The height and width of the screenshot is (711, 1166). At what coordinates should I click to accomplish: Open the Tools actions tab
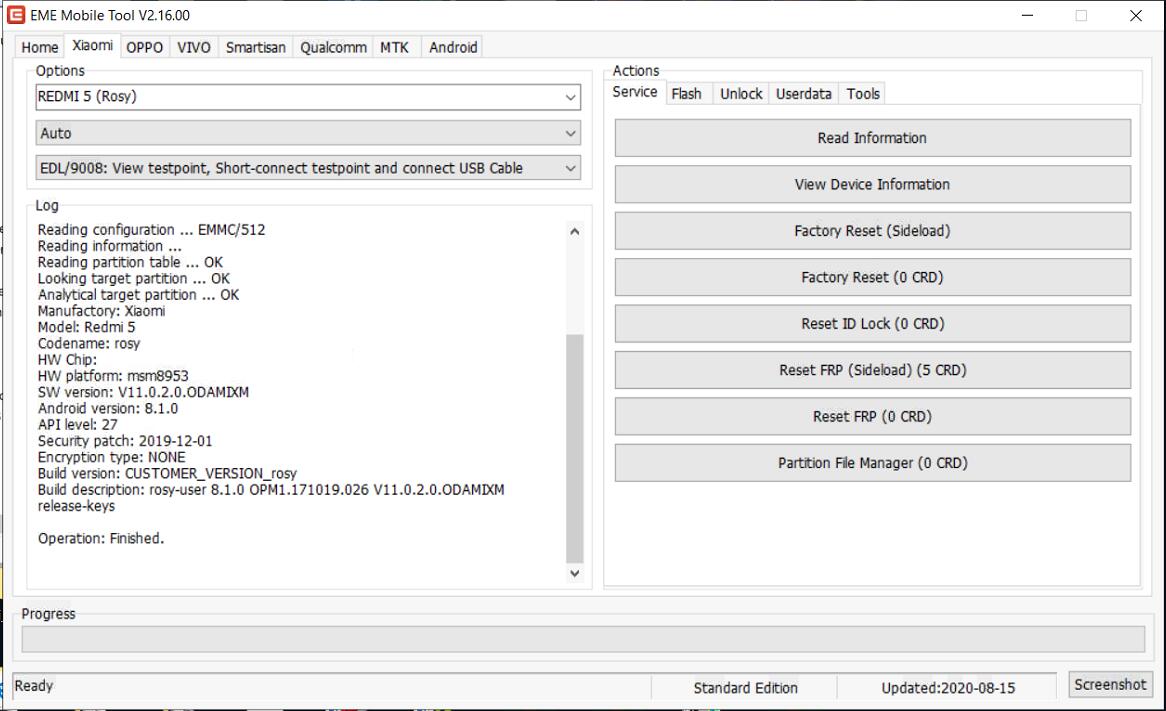click(x=863, y=93)
